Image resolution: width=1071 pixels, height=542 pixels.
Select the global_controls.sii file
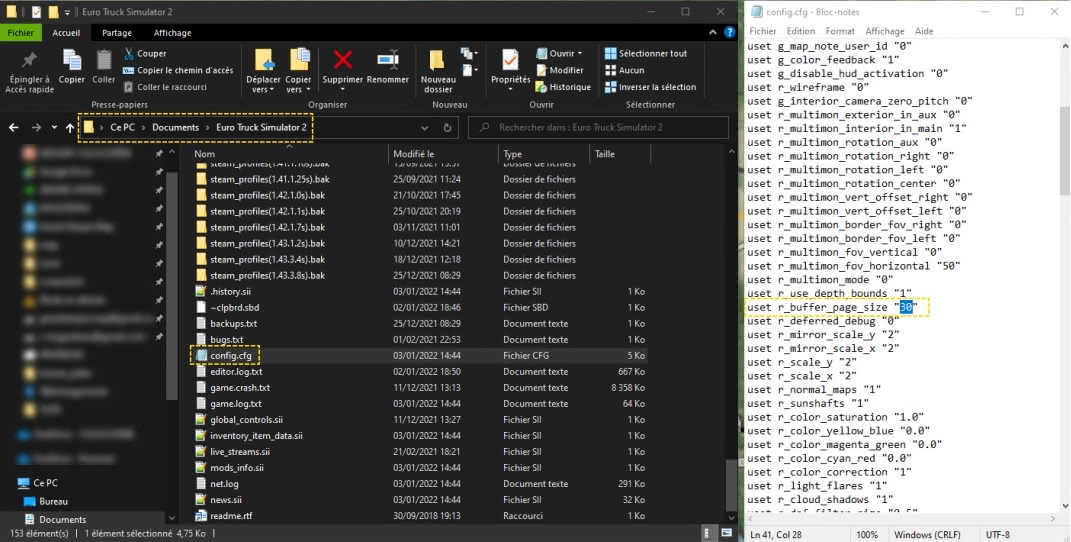pyautogui.click(x=247, y=420)
